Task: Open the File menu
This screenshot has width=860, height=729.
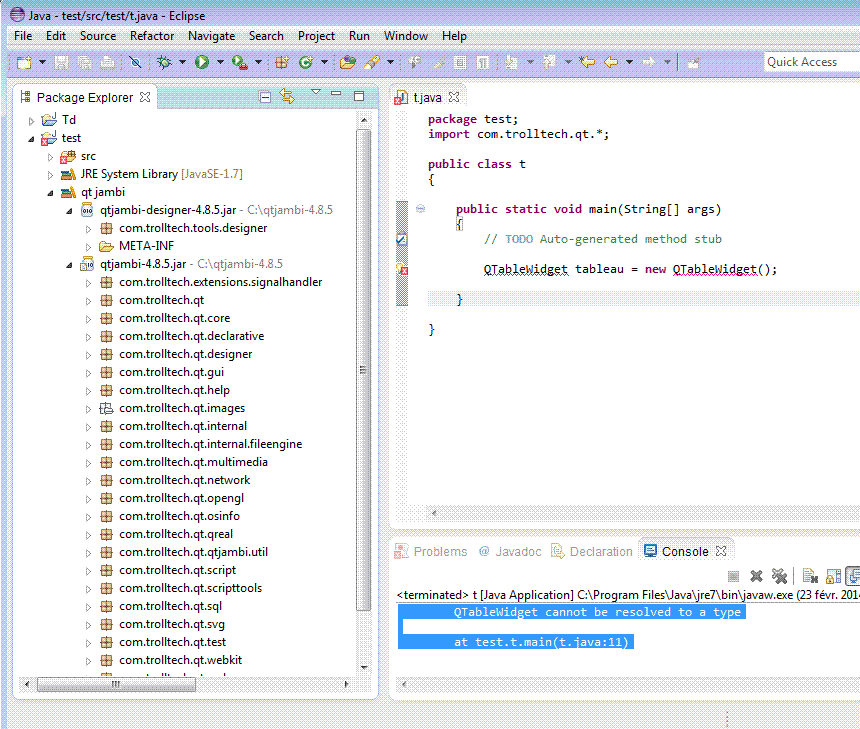Action: click(23, 36)
